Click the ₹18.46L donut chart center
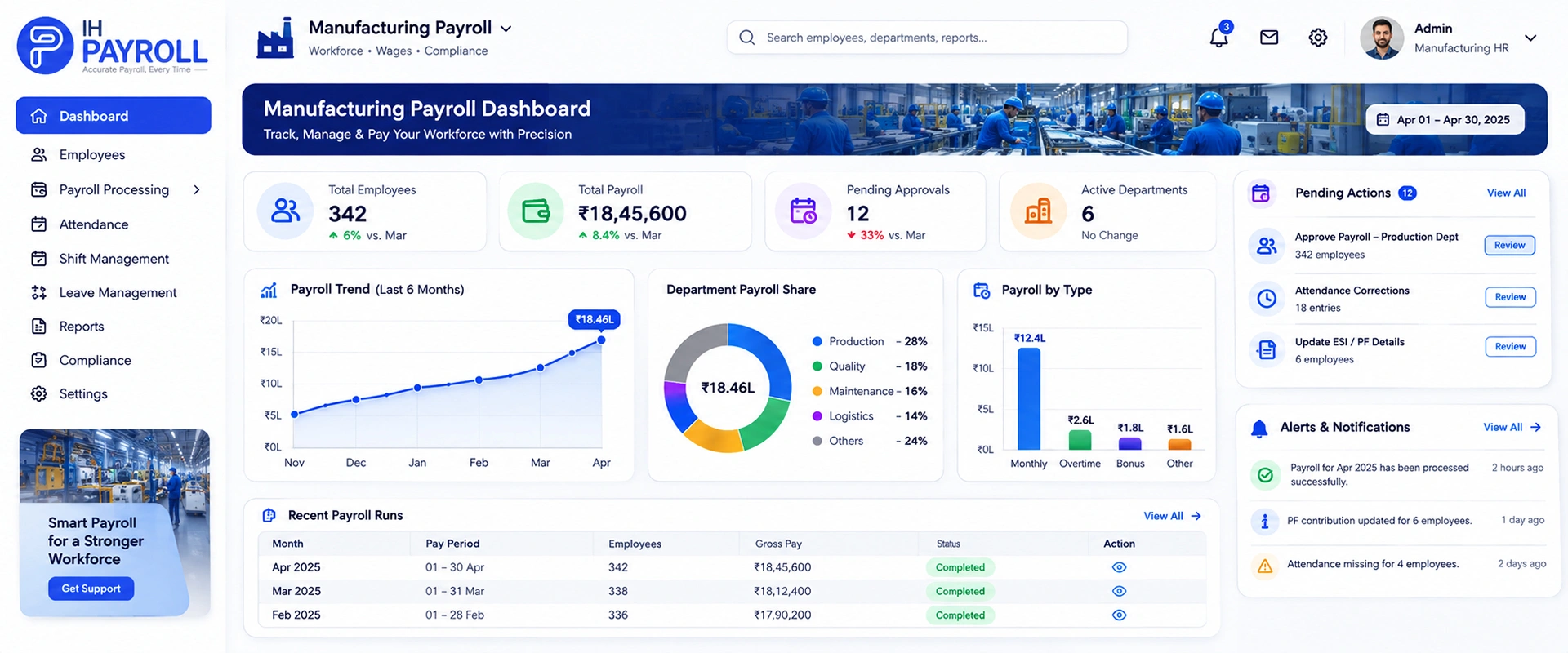The image size is (1568, 653). [728, 388]
